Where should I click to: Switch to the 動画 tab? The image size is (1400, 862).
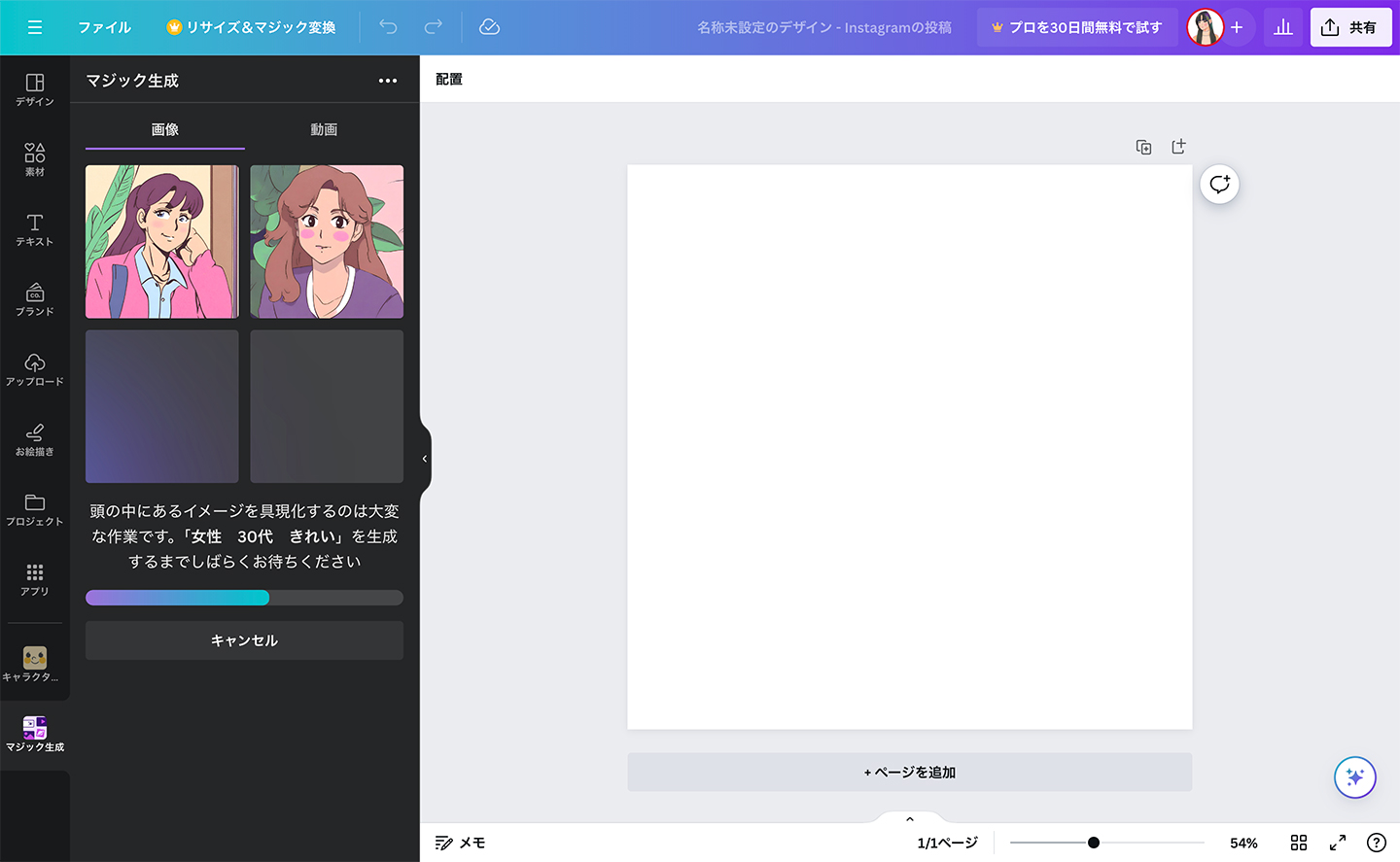(x=324, y=129)
